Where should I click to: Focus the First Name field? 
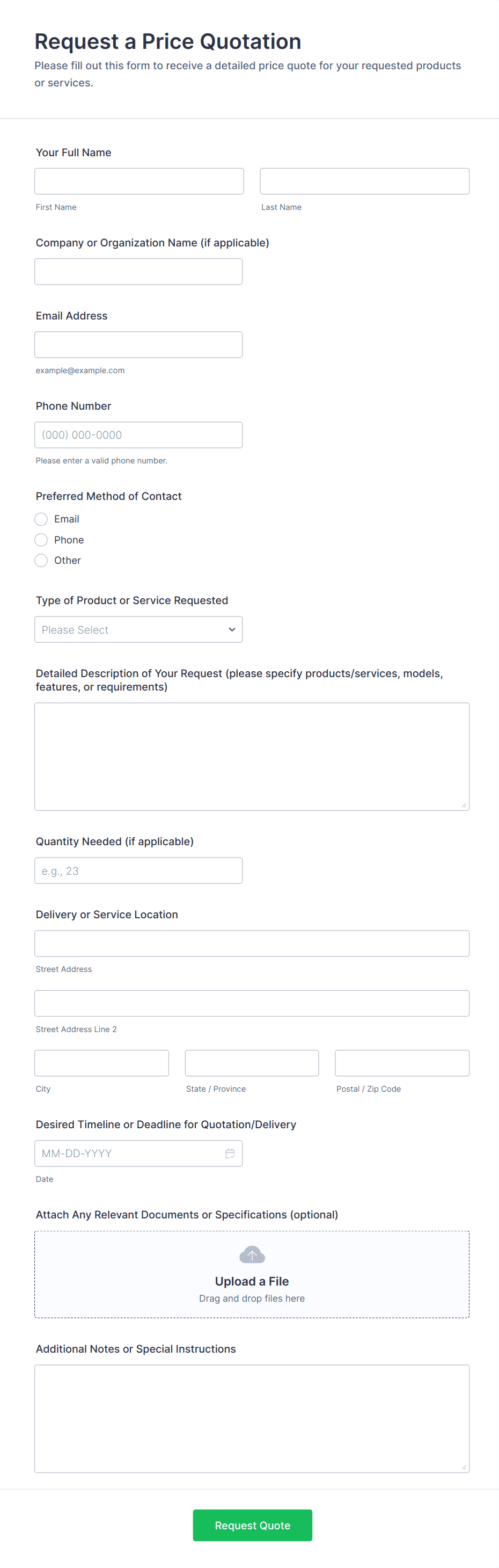[x=139, y=182]
